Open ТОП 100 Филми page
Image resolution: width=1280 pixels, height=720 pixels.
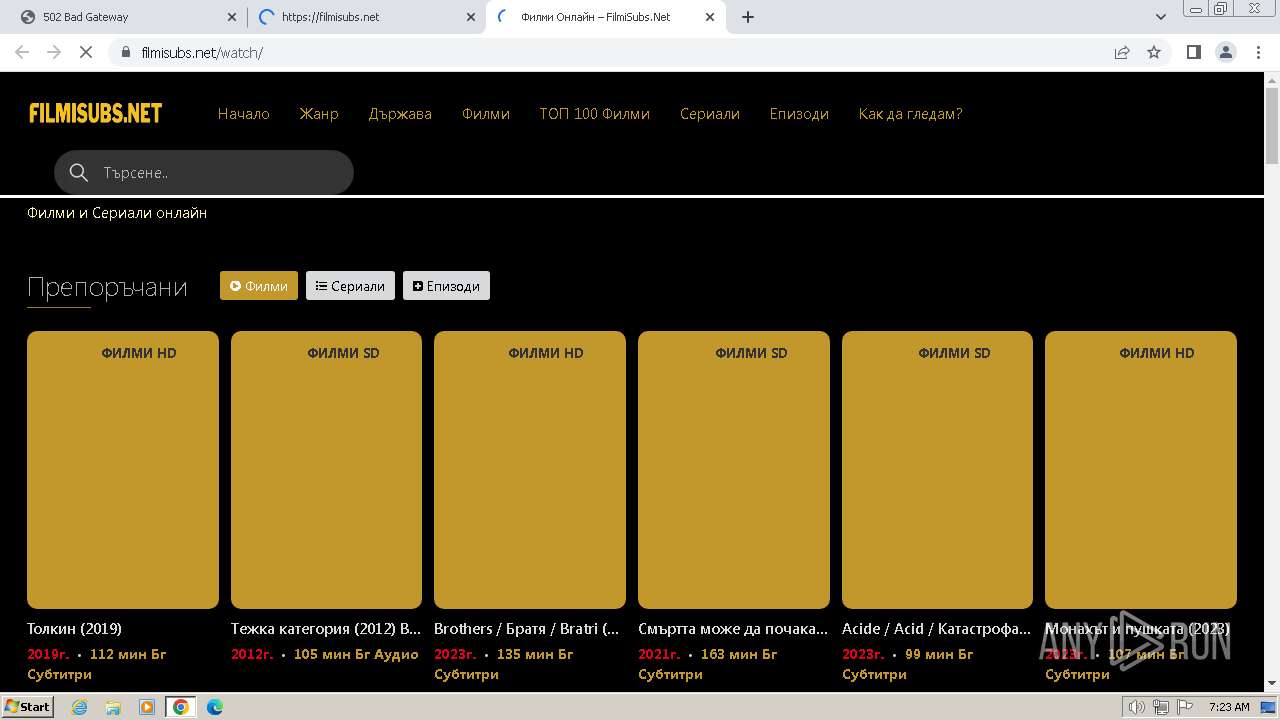[x=595, y=114]
